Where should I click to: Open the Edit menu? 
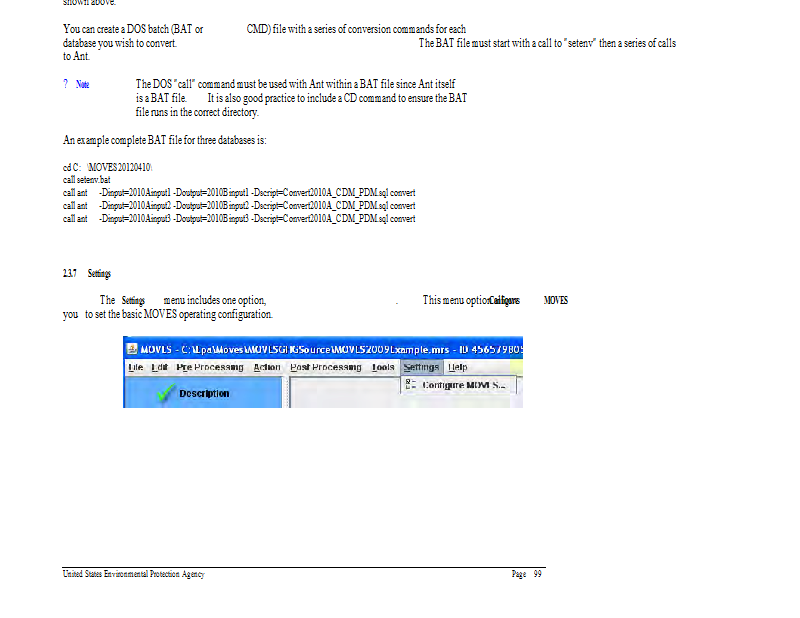[x=160, y=367]
